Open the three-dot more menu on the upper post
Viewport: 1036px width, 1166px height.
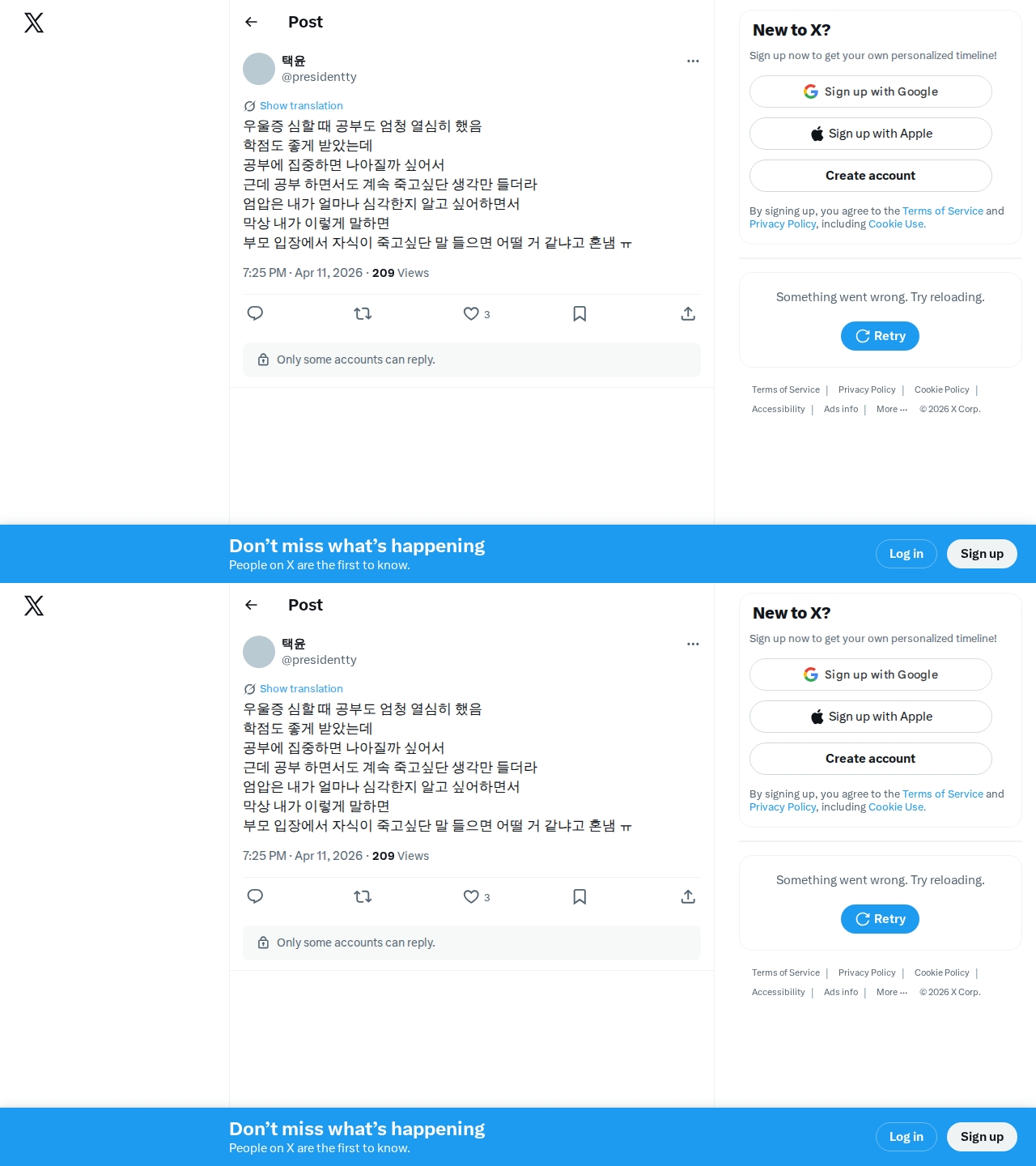click(x=693, y=61)
